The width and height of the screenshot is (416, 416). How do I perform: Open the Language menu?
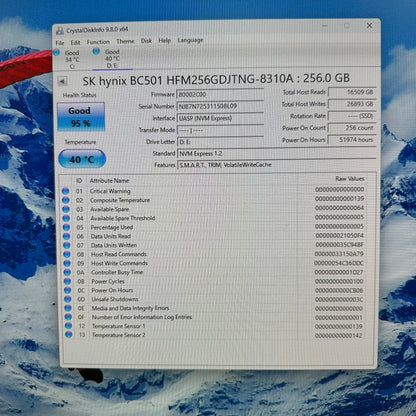pyautogui.click(x=190, y=40)
